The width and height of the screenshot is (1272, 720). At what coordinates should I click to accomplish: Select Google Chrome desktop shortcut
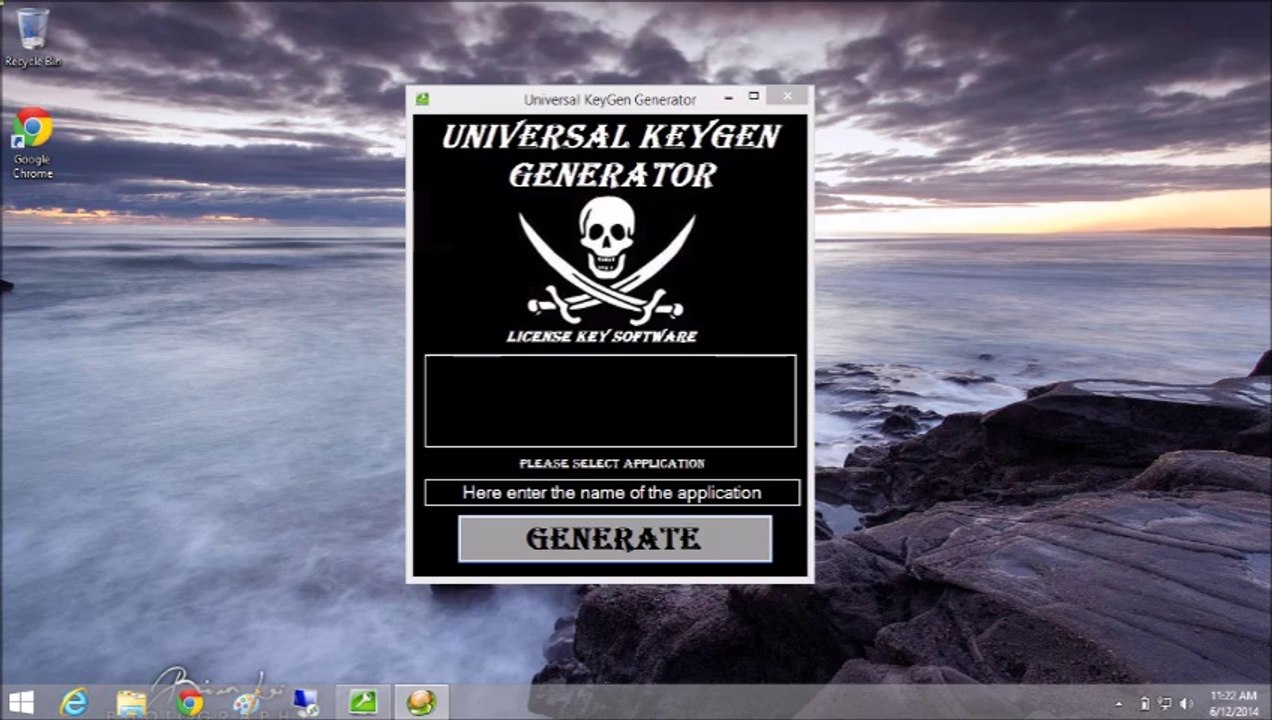click(x=32, y=144)
